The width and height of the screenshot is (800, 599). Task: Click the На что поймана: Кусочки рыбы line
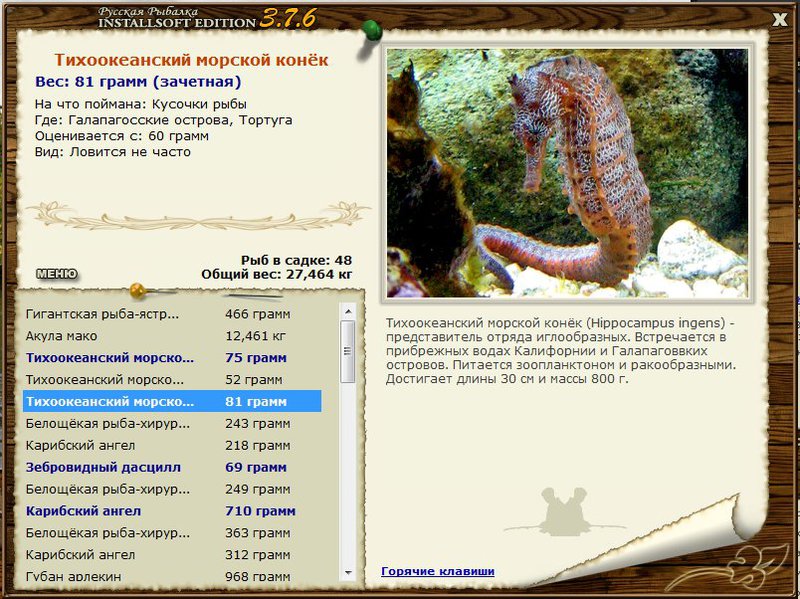(141, 104)
